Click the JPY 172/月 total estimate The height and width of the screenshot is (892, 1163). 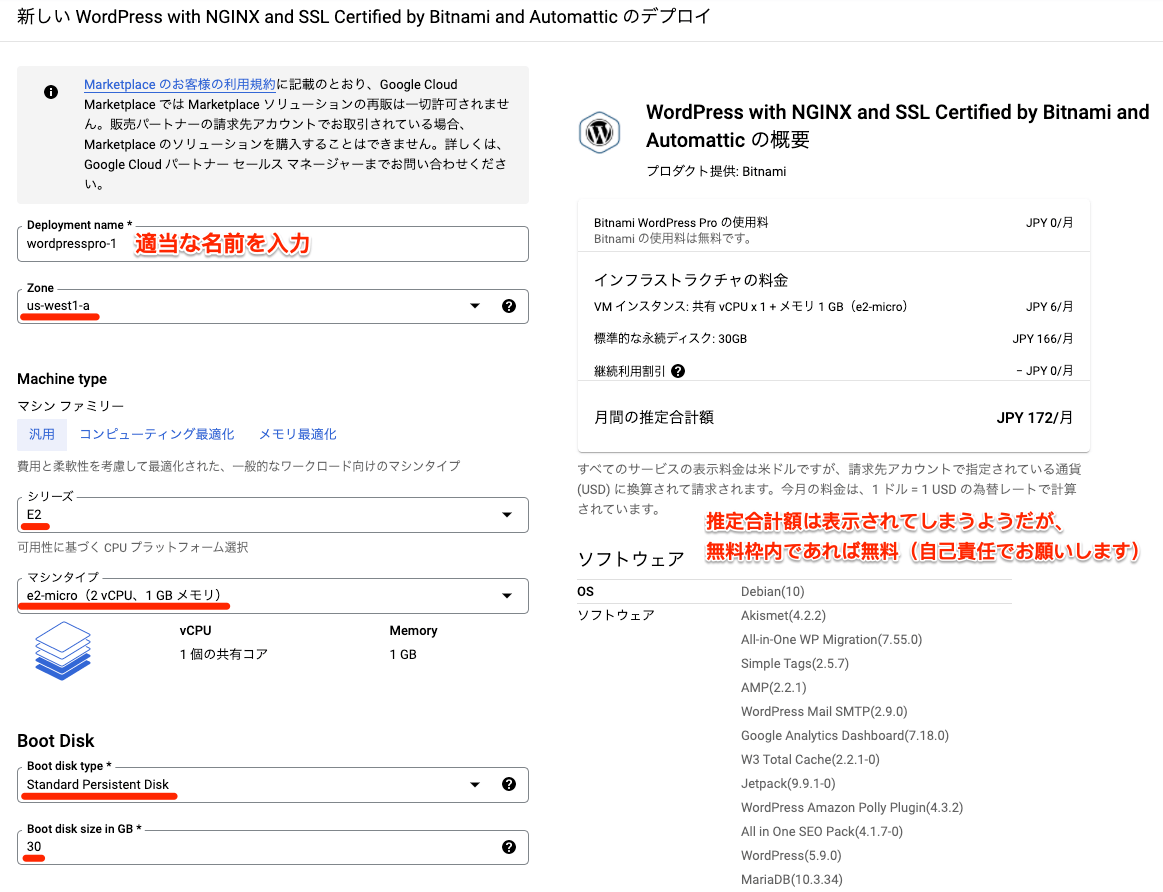point(1035,417)
